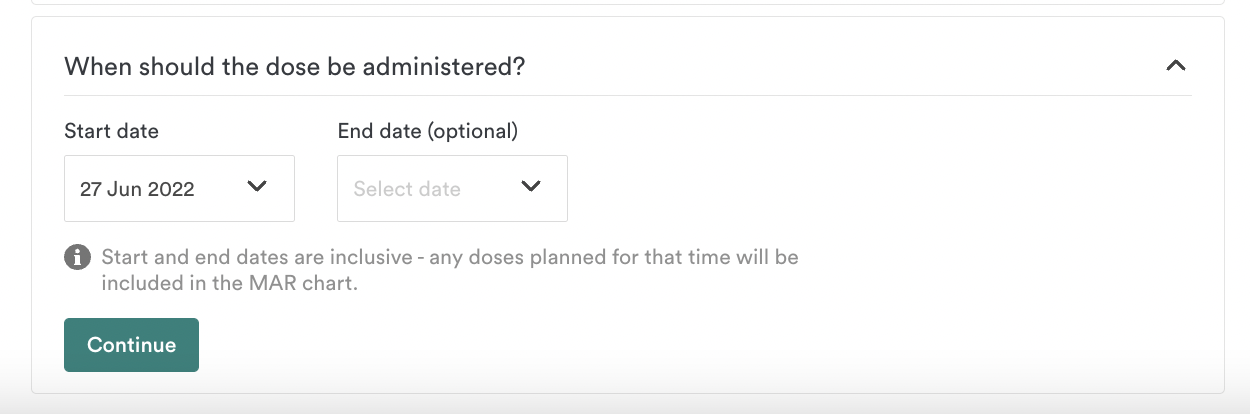
Task: Click the End date (optional) label
Action: 428,130
